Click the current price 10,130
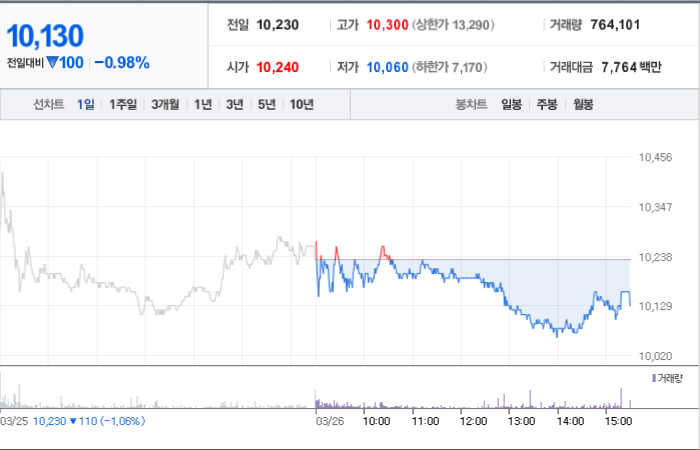The image size is (700, 450). point(45,36)
